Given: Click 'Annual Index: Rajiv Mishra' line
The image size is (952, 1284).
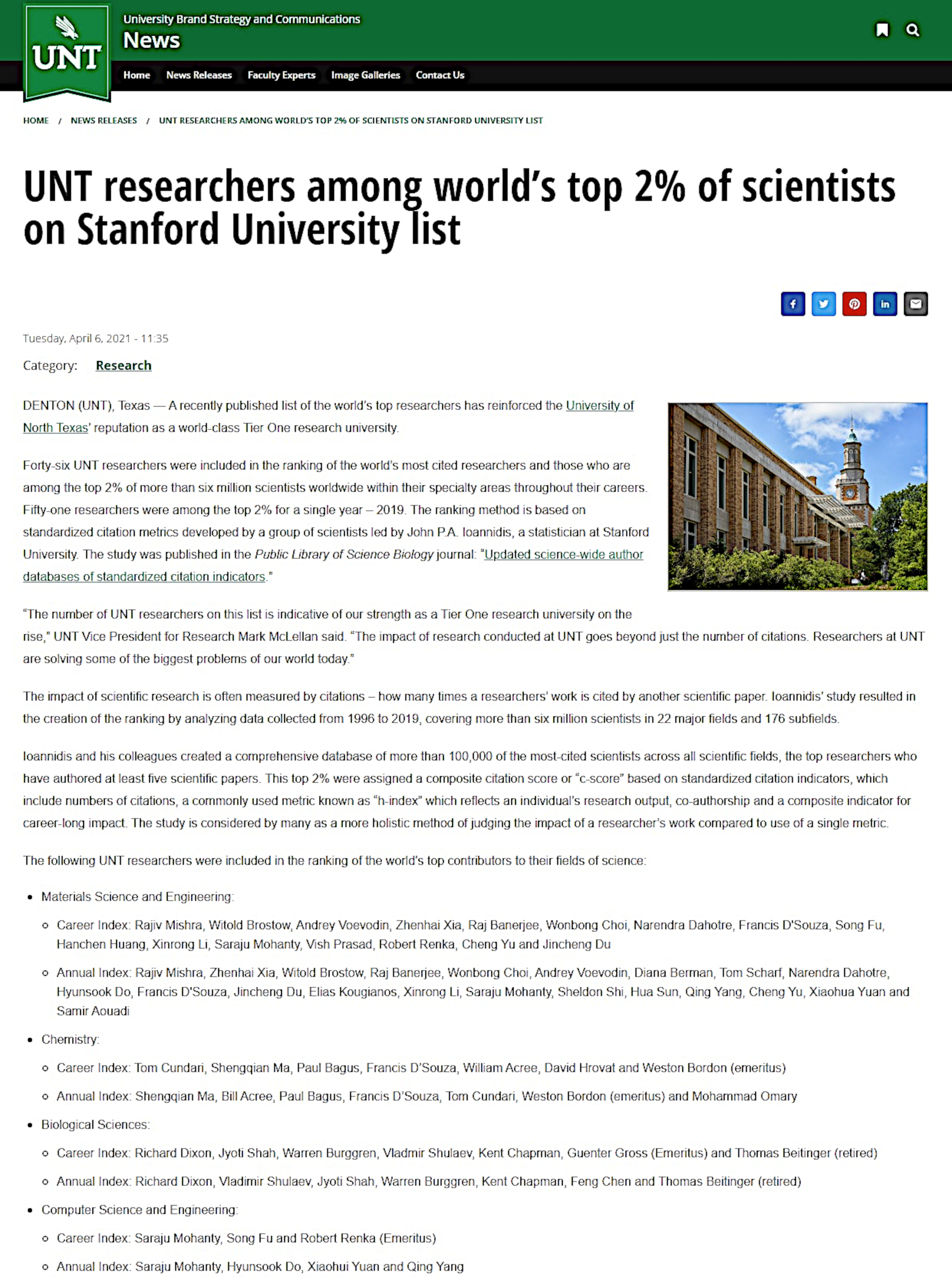Looking at the screenshot, I should [x=483, y=992].
